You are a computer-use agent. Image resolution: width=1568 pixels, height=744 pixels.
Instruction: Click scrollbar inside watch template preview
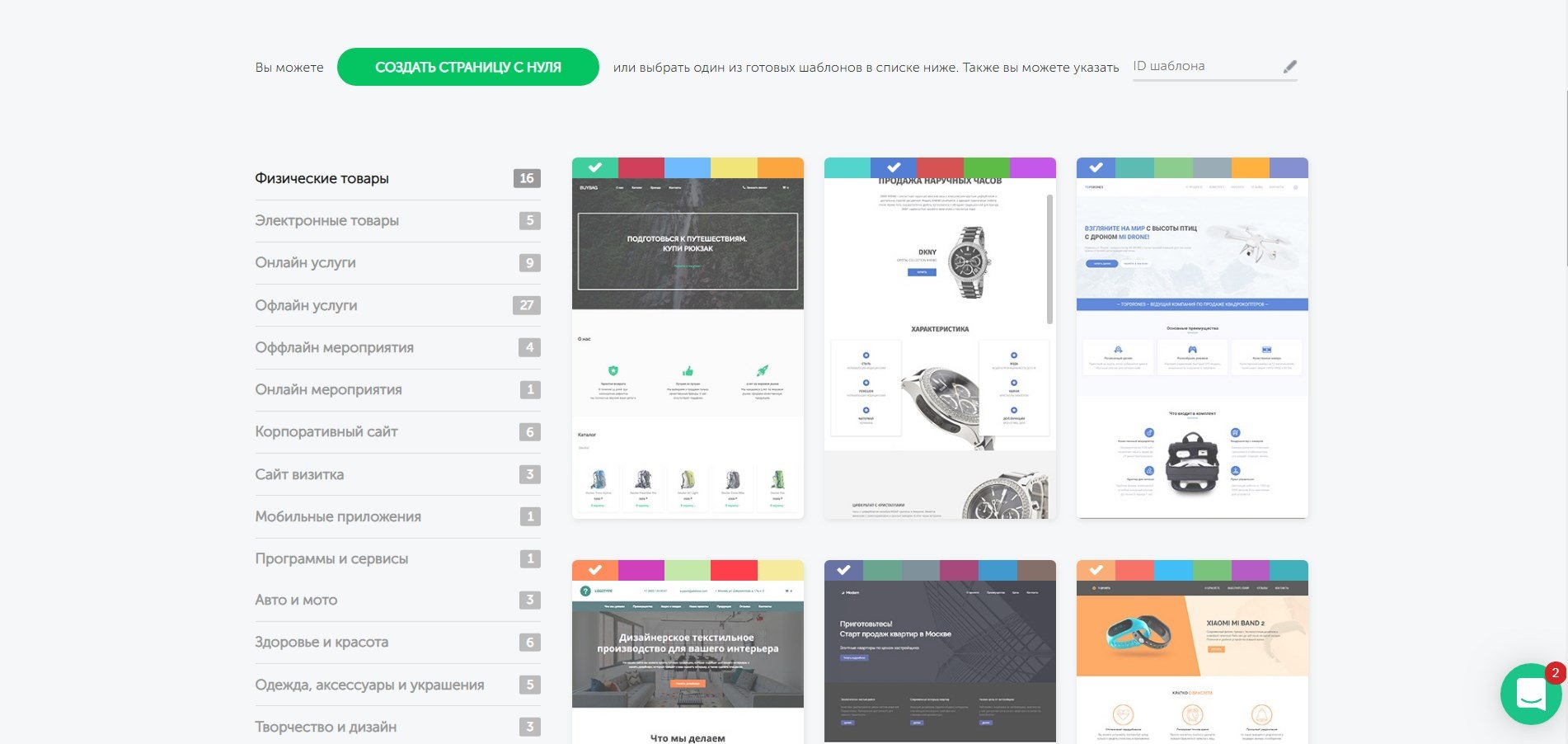click(x=1049, y=259)
